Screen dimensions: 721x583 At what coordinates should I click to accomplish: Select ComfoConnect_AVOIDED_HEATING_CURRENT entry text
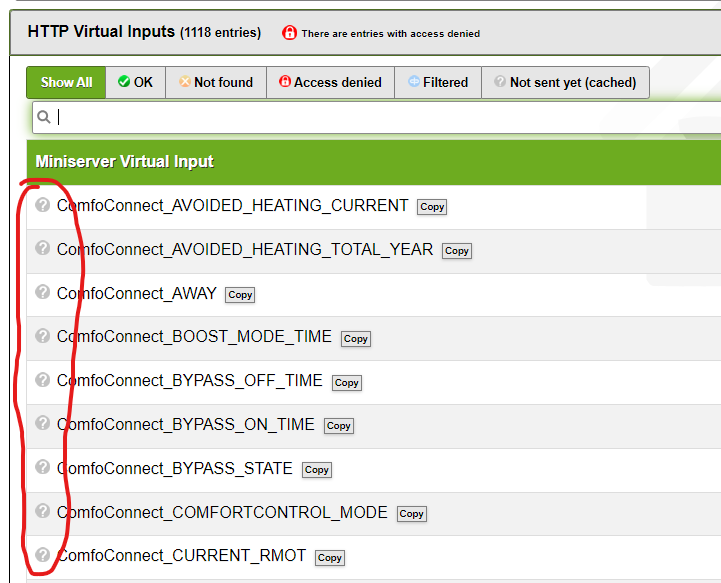coord(232,206)
